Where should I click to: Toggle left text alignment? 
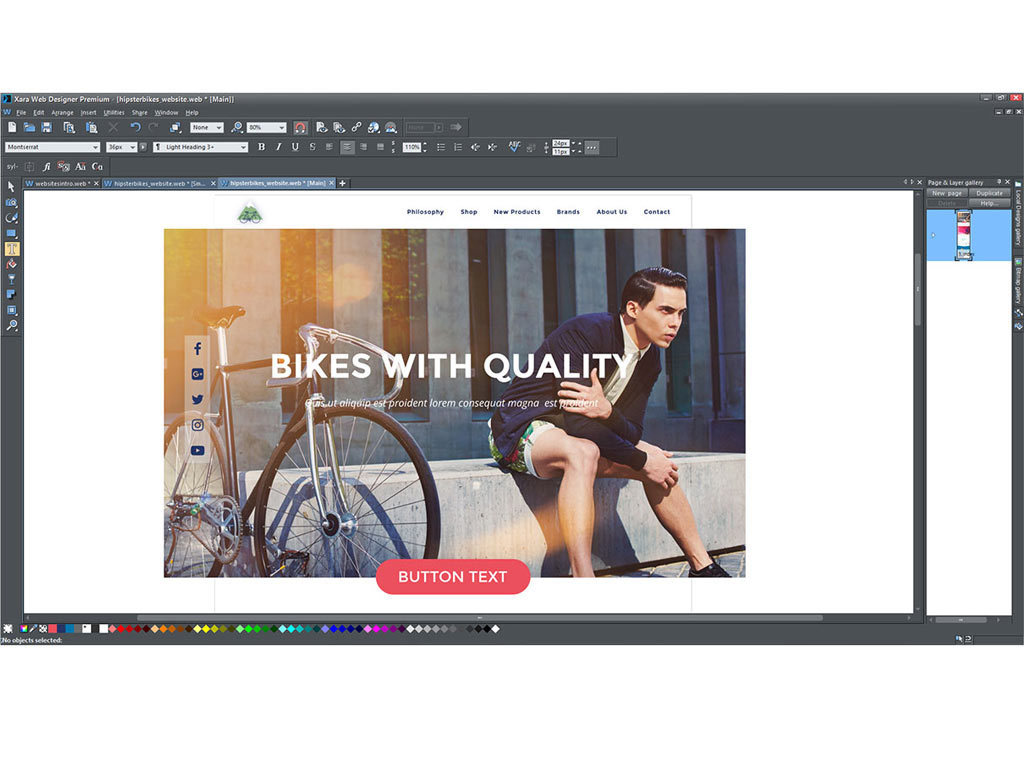(330, 148)
